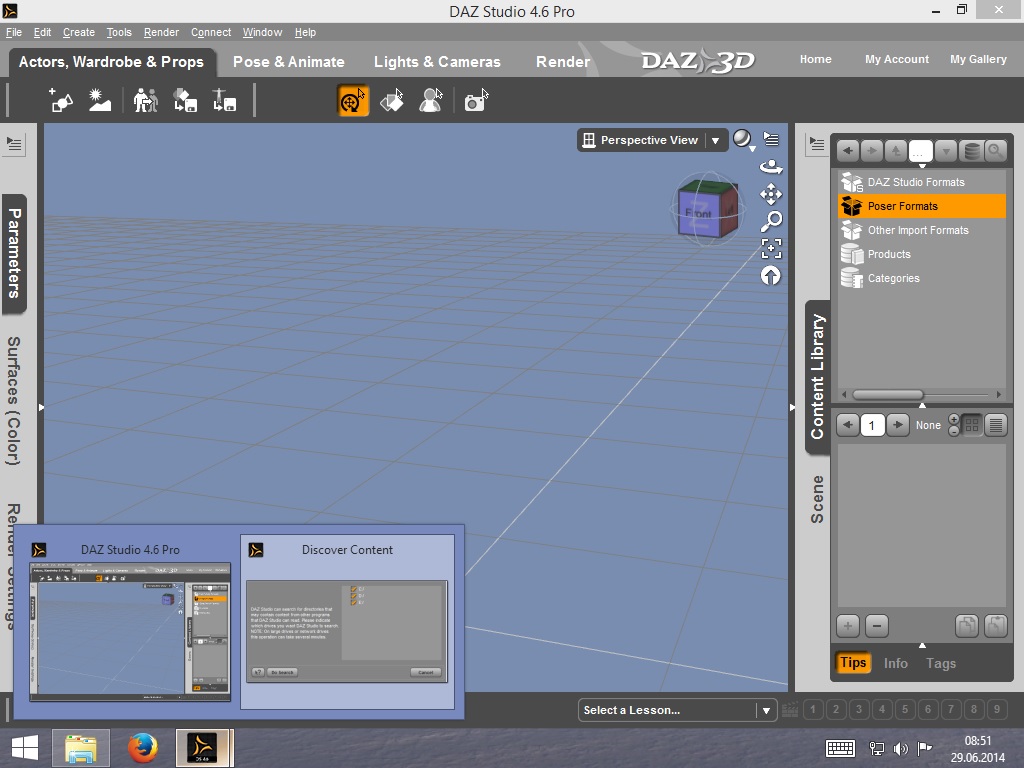This screenshot has height=768, width=1024.
Task: Open the Create menu
Action: (79, 32)
